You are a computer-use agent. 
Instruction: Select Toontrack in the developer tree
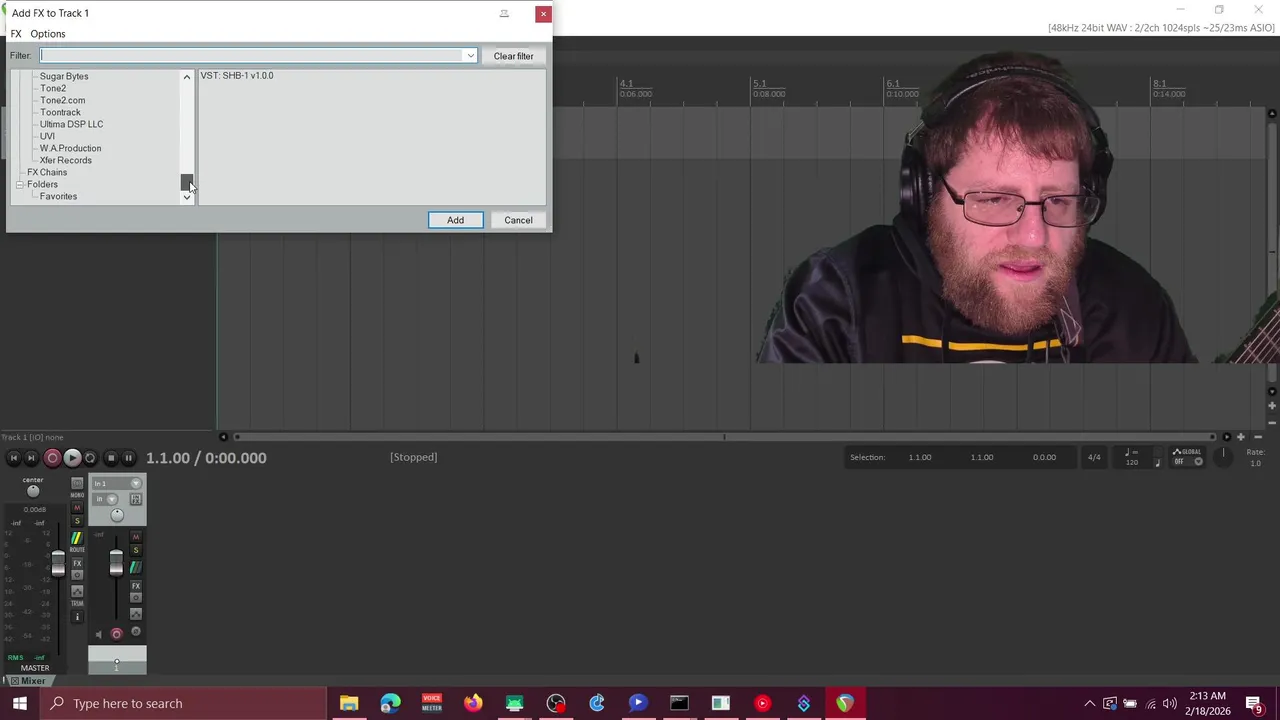coord(60,112)
